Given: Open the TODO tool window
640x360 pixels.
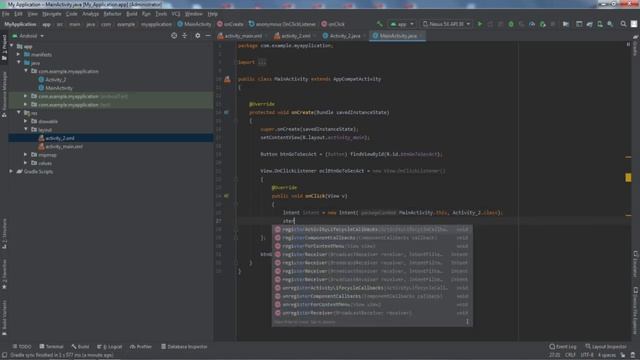Looking at the screenshot, I should coord(22,347).
